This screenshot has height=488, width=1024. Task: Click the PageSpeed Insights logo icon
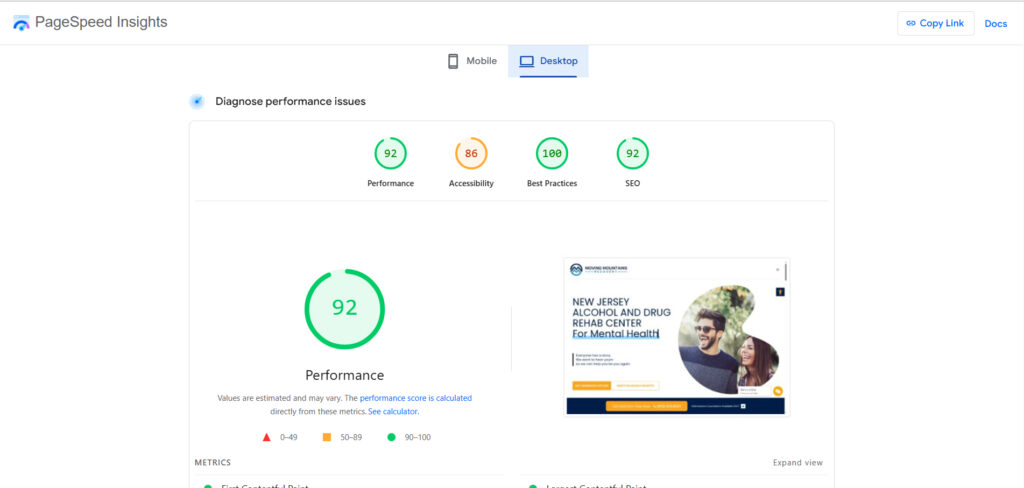[21, 23]
